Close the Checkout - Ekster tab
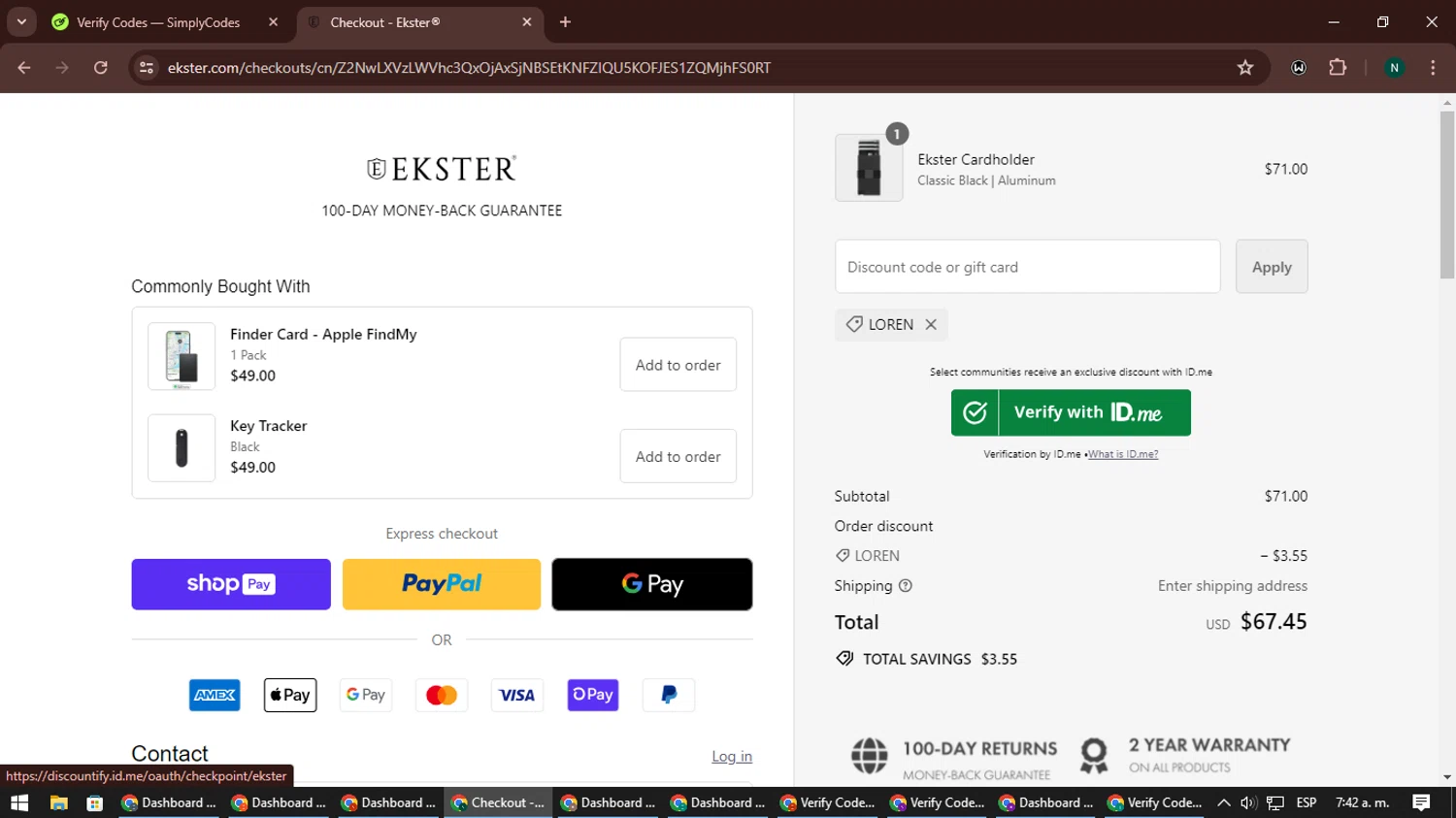This screenshot has height=818, width=1456. tap(527, 22)
